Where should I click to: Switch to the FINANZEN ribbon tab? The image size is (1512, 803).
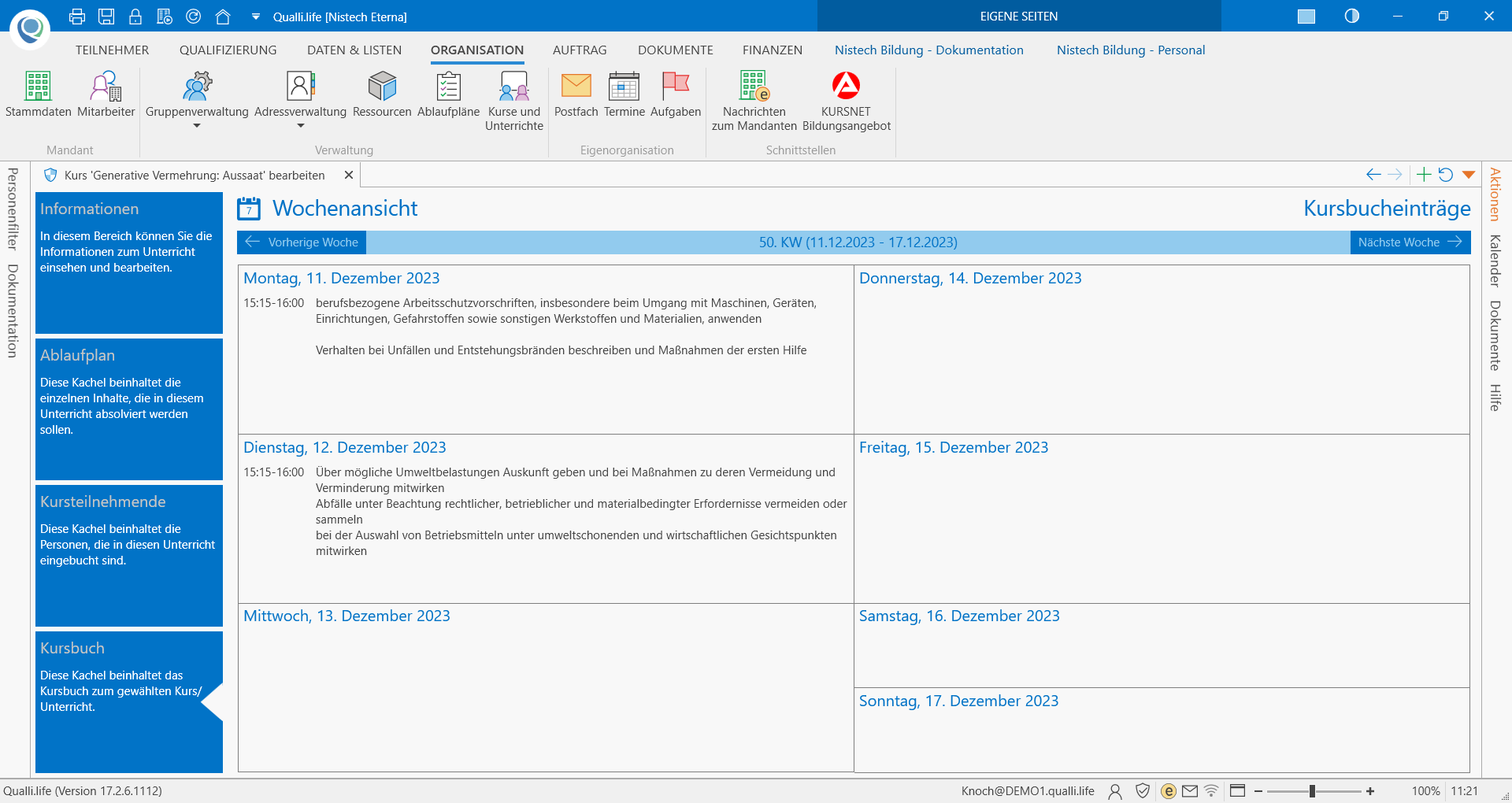[x=772, y=50]
